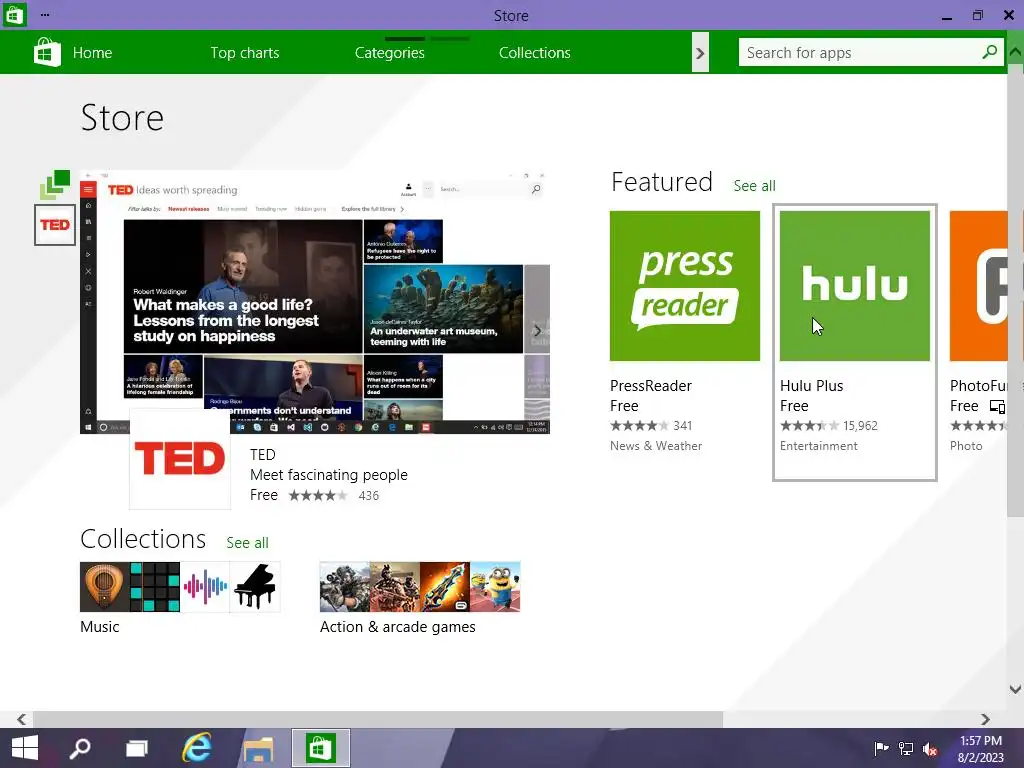The height and width of the screenshot is (768, 1024).
Task: Click the large TED app logo tile
Action: [180, 458]
